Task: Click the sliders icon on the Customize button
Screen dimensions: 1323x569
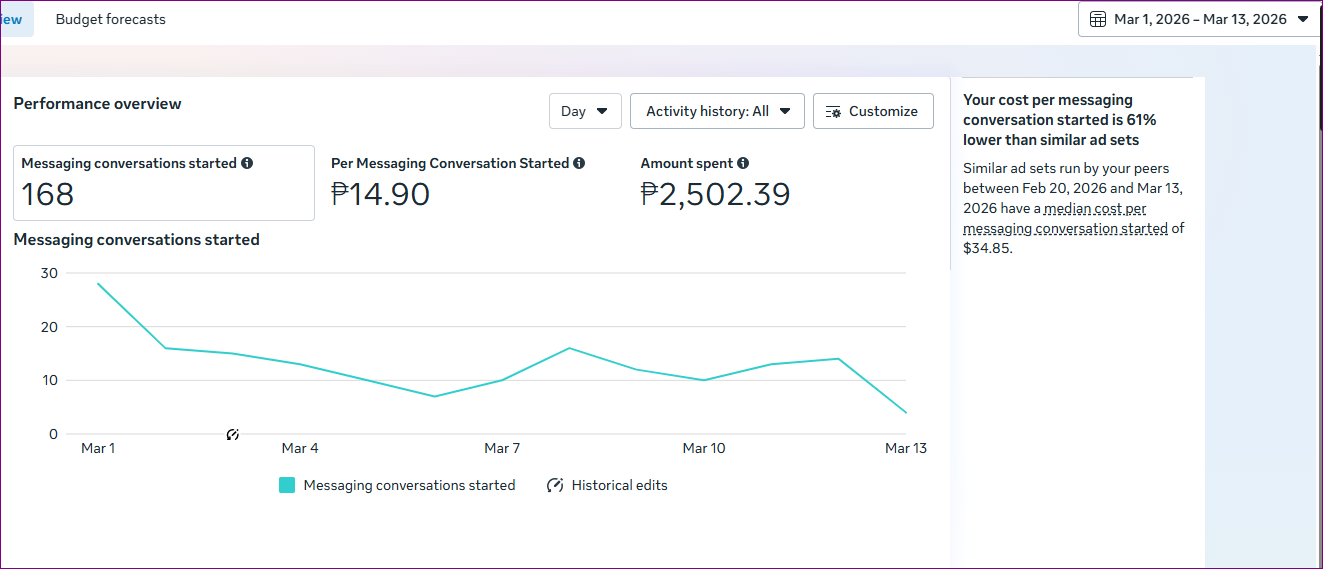Action: tap(834, 112)
